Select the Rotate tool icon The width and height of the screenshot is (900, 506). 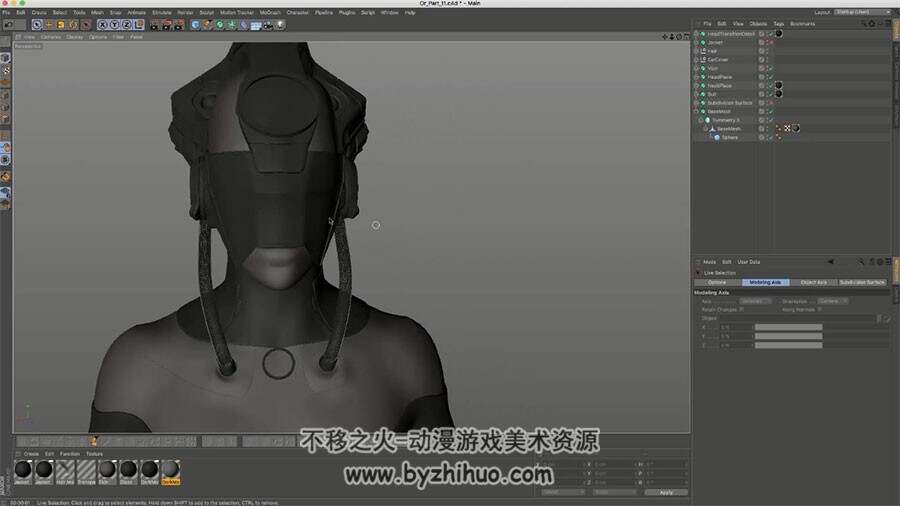click(x=73, y=25)
